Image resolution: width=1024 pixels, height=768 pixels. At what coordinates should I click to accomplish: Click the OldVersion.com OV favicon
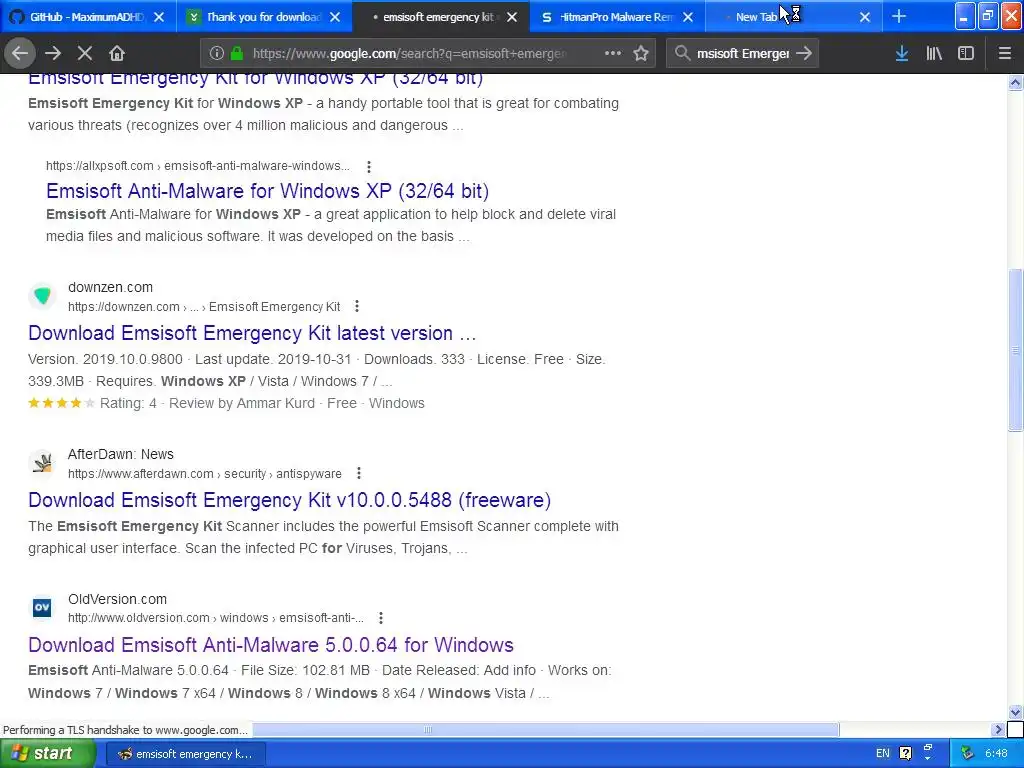tap(42, 608)
